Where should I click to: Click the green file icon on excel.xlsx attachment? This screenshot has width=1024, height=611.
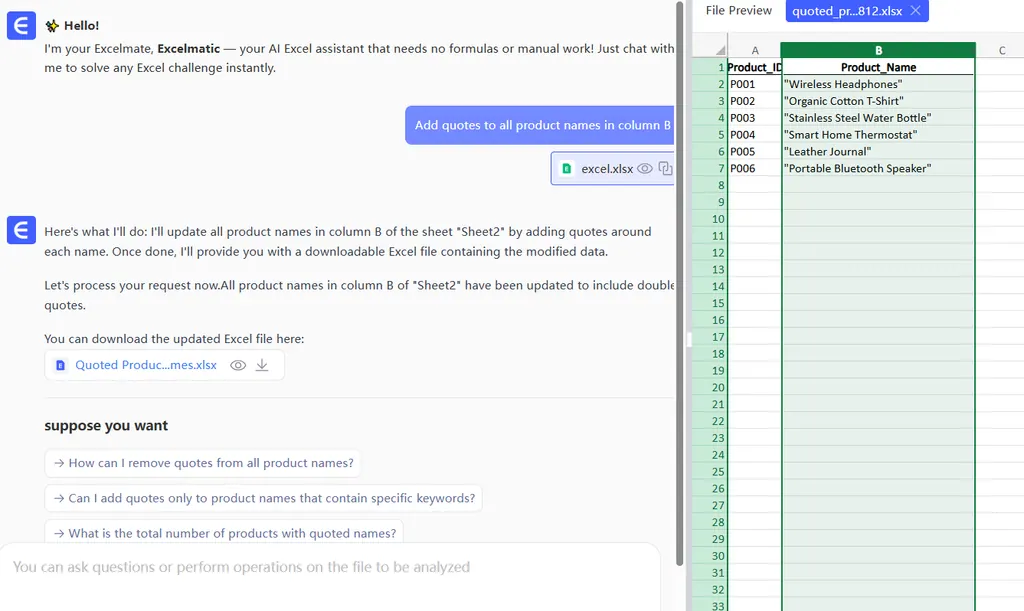coord(566,169)
